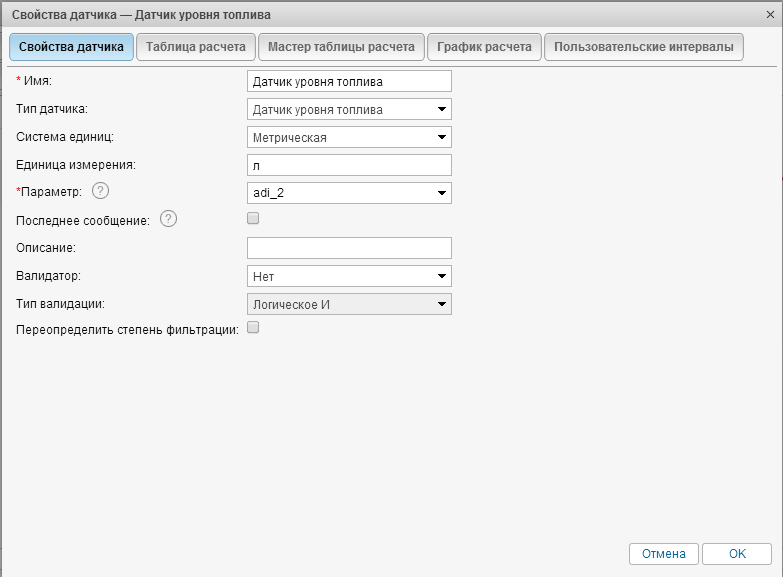Click the Единица измерения field
This screenshot has width=783, height=577.
(349, 165)
